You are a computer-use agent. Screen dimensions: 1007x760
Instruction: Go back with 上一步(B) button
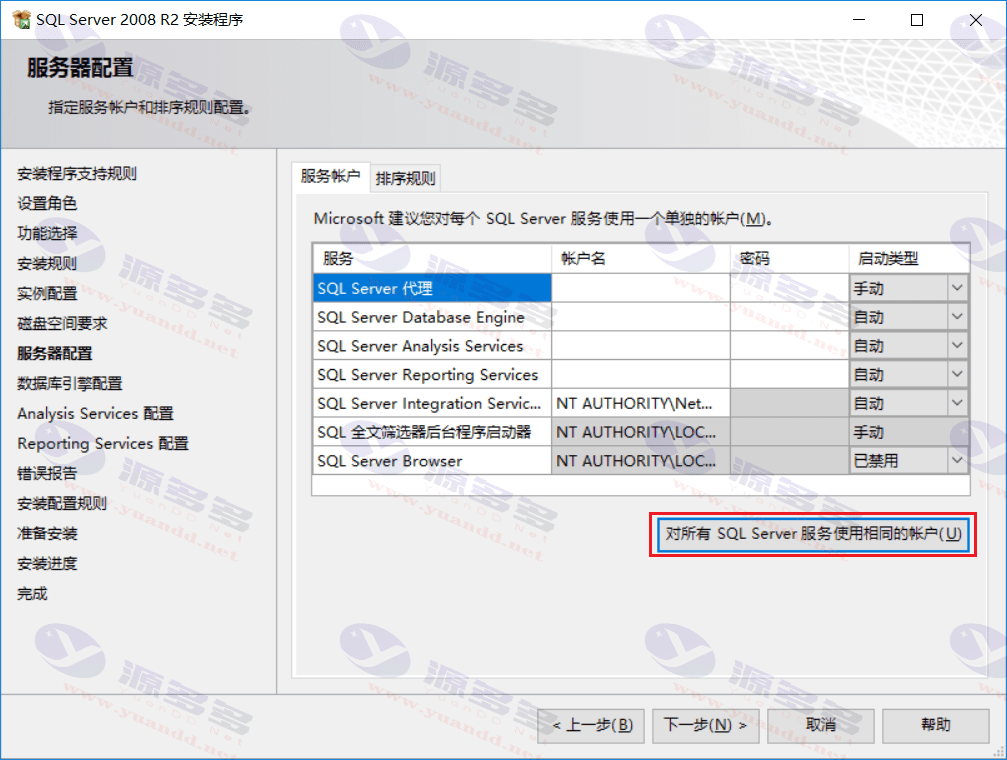tap(591, 725)
